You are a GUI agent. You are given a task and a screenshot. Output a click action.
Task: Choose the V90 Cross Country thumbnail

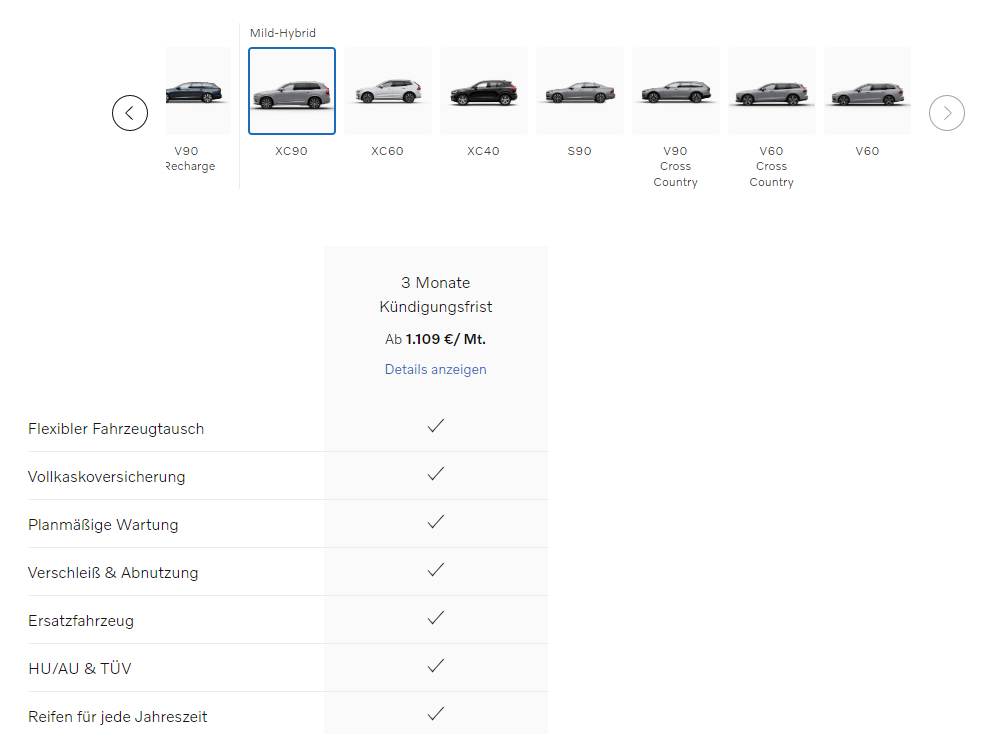click(676, 91)
